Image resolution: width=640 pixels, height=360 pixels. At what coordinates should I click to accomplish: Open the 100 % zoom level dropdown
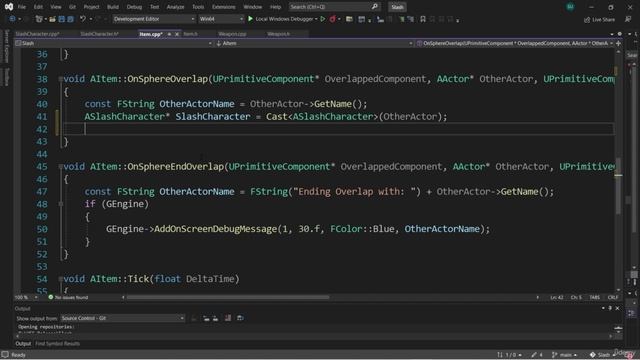click(26, 298)
